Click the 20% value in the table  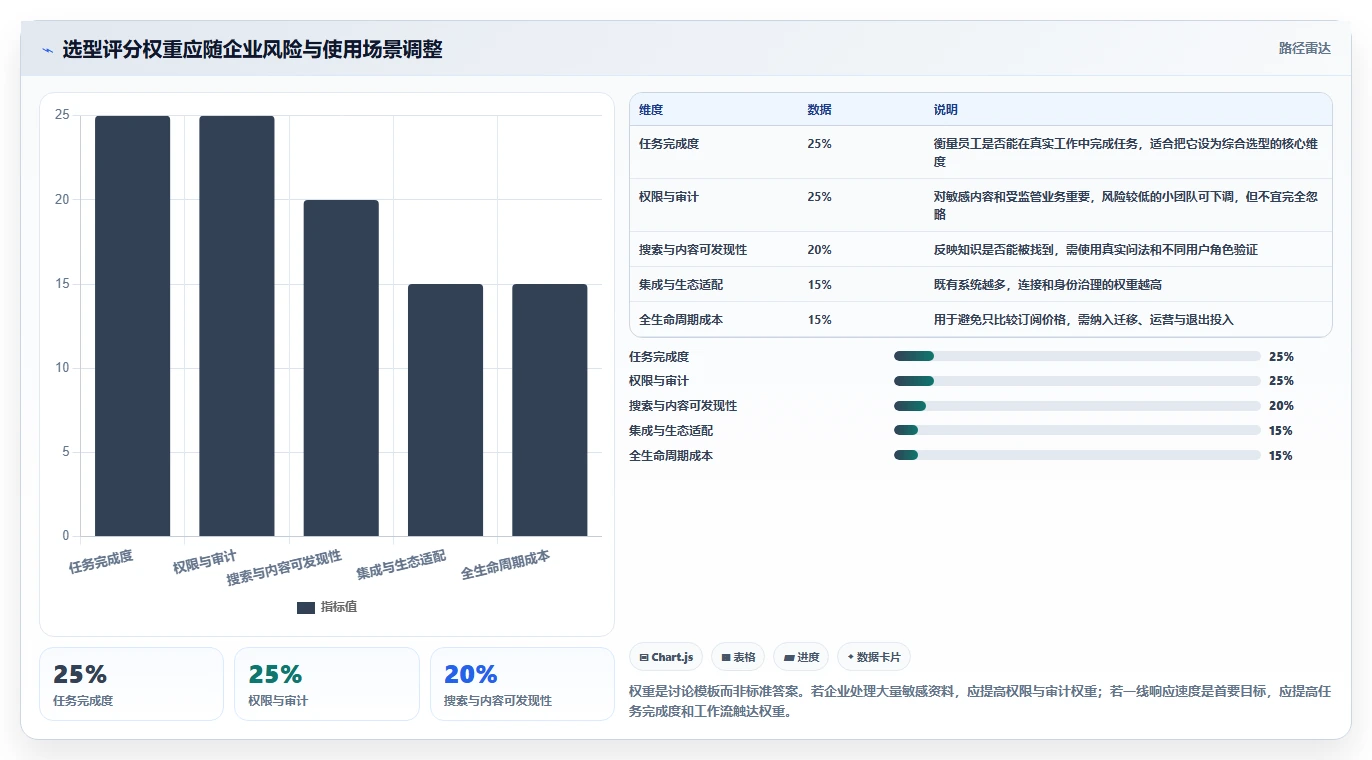pos(819,250)
